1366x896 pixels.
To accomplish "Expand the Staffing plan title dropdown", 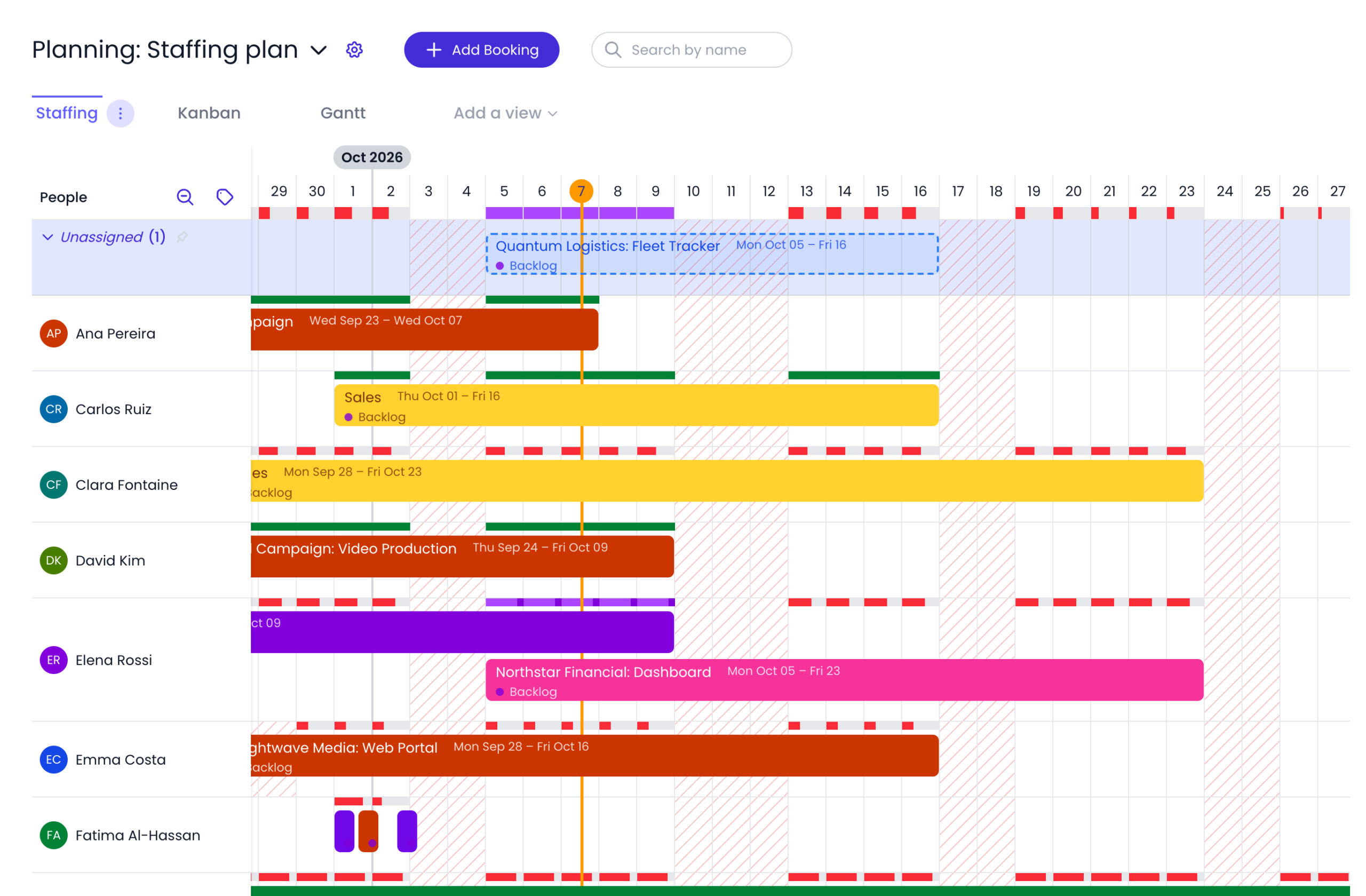I will [319, 51].
